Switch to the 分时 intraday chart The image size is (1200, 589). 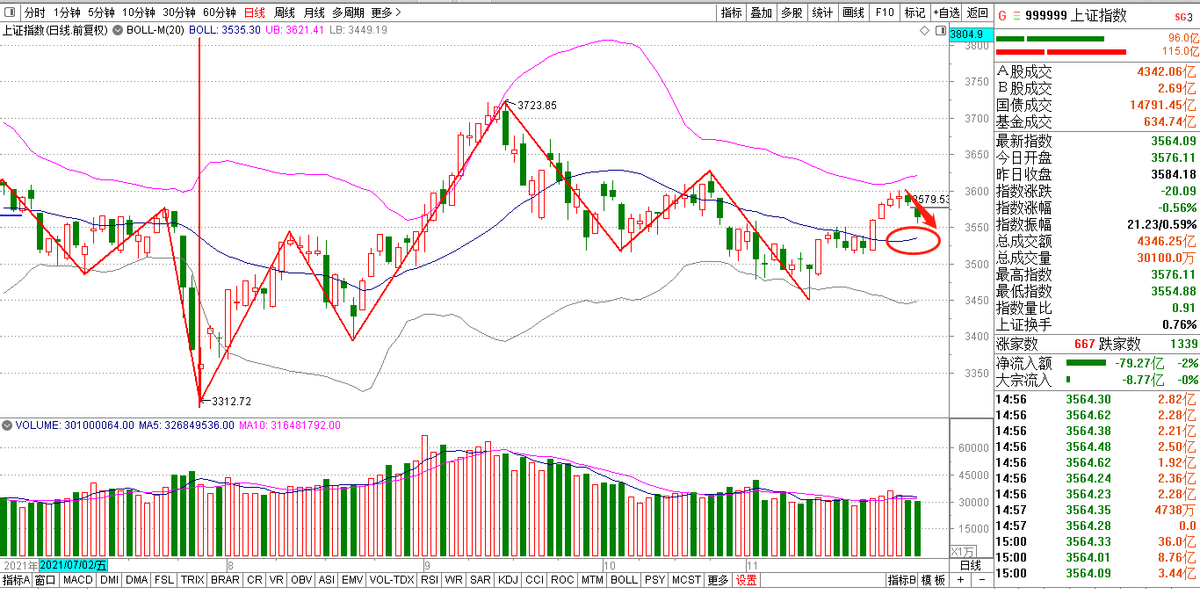point(34,13)
